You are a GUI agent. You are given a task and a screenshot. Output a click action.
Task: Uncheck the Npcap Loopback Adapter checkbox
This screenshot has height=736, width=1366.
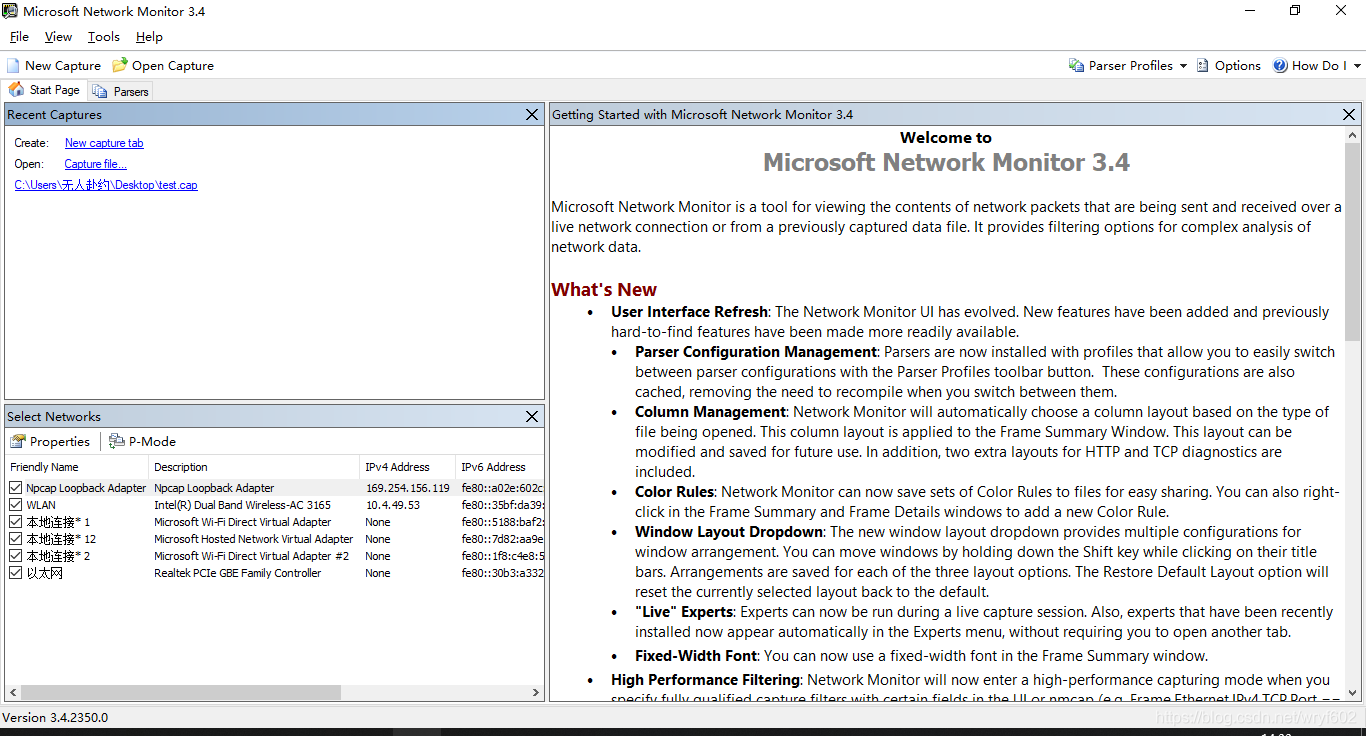click(15, 488)
